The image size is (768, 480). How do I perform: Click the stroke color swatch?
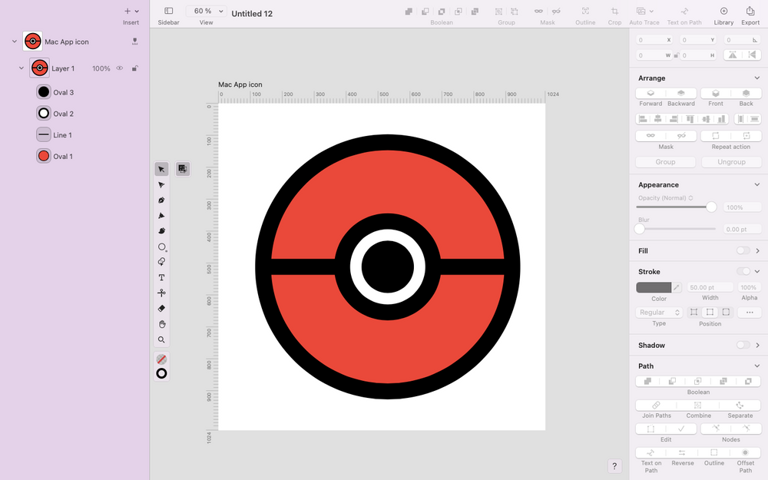point(653,288)
